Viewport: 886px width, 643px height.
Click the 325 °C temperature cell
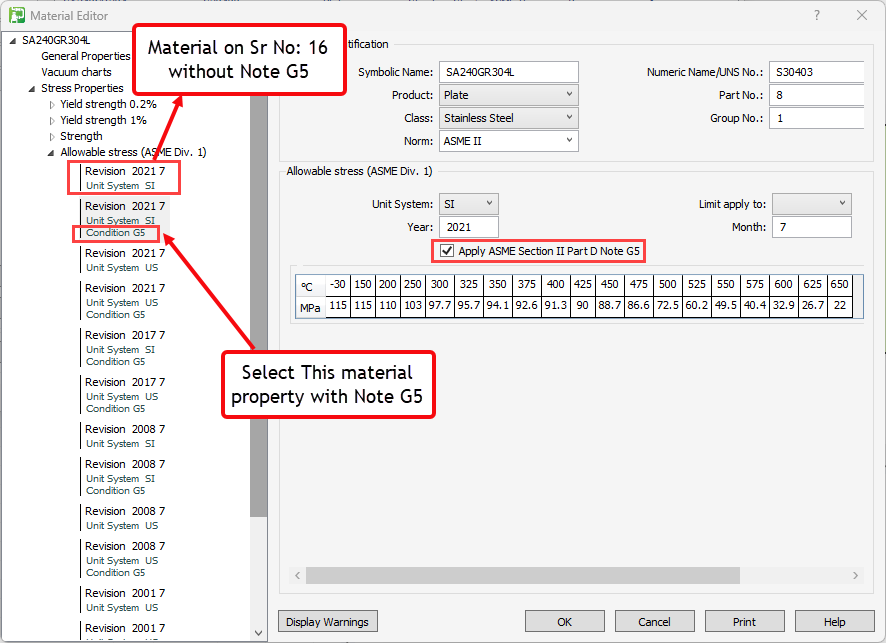pos(468,284)
